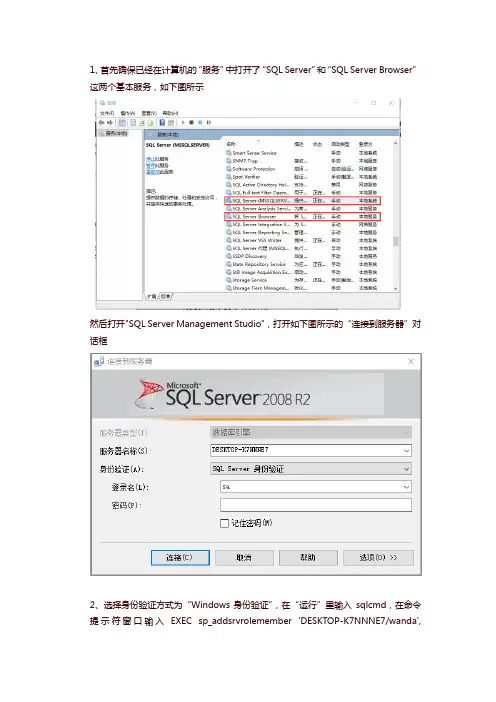Expand the 选项(O) >> button
Viewport: 496px width, 702px height.
378,557
